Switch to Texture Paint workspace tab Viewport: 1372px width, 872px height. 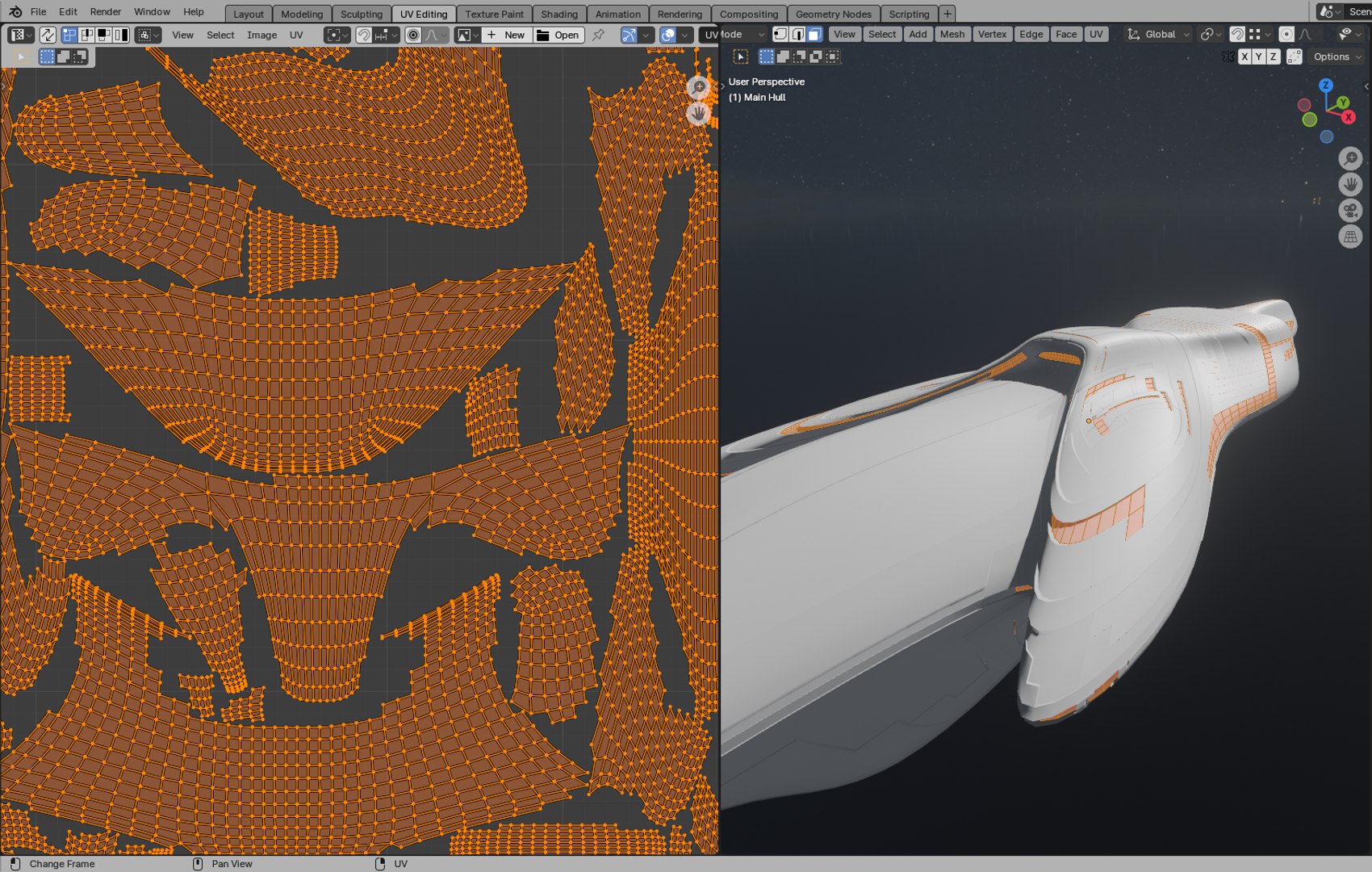pyautogui.click(x=494, y=14)
